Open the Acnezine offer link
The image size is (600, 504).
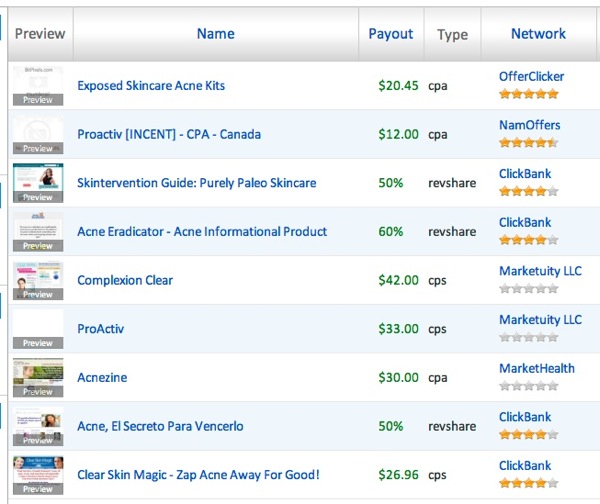pyautogui.click(x=102, y=377)
